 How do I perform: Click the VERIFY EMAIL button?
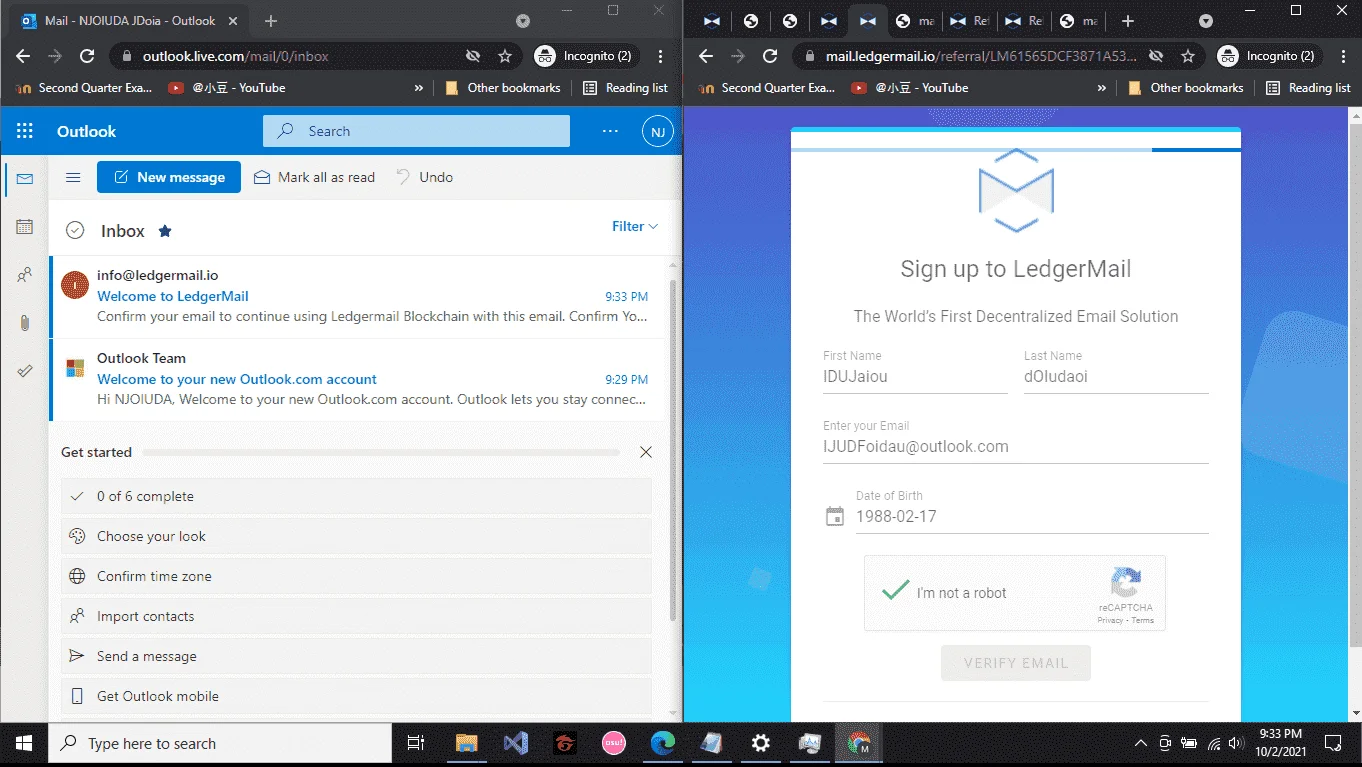(x=1016, y=663)
